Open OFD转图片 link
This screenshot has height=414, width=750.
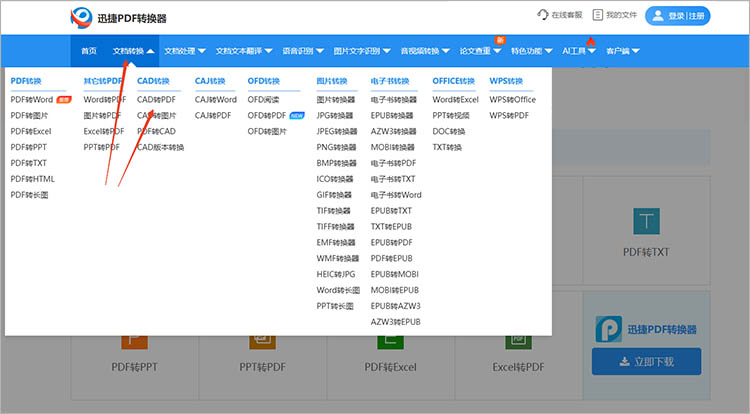point(267,131)
